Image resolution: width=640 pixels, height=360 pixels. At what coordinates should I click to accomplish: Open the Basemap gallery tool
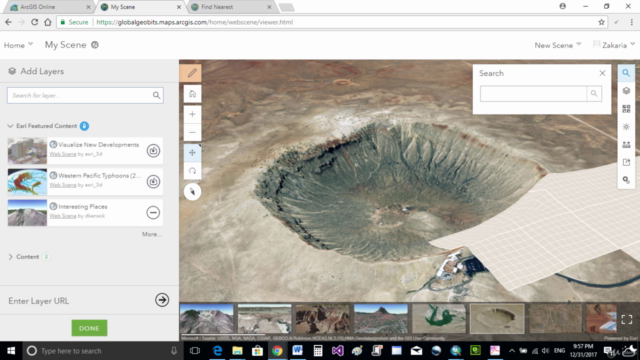tap(626, 109)
